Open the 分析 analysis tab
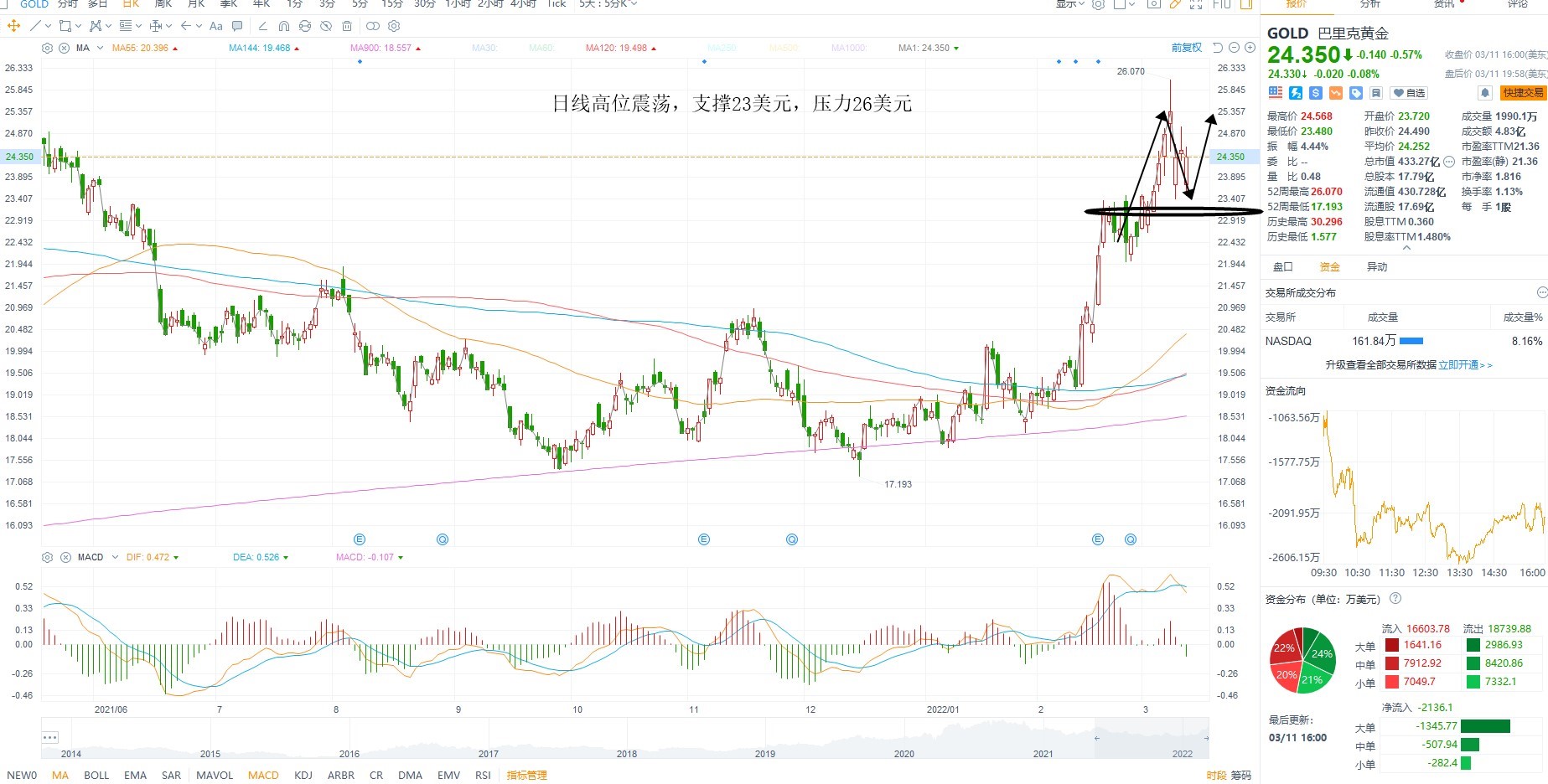Image resolution: width=1548 pixels, height=784 pixels. click(1369, 4)
